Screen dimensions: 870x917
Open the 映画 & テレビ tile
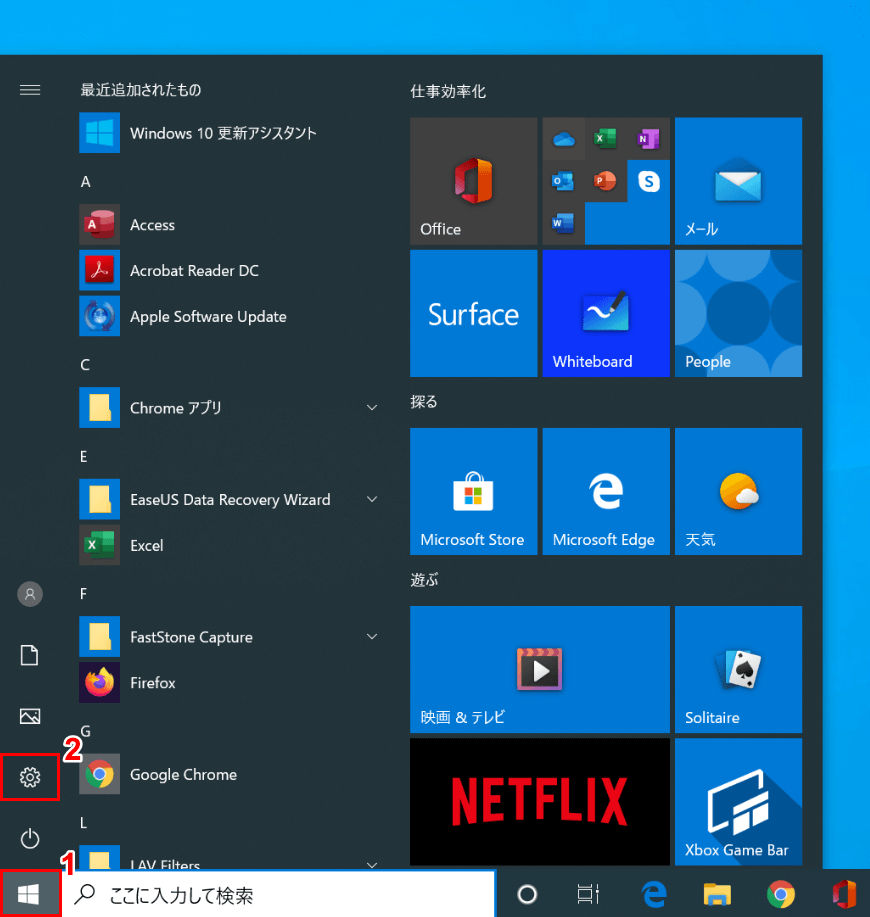(540, 669)
